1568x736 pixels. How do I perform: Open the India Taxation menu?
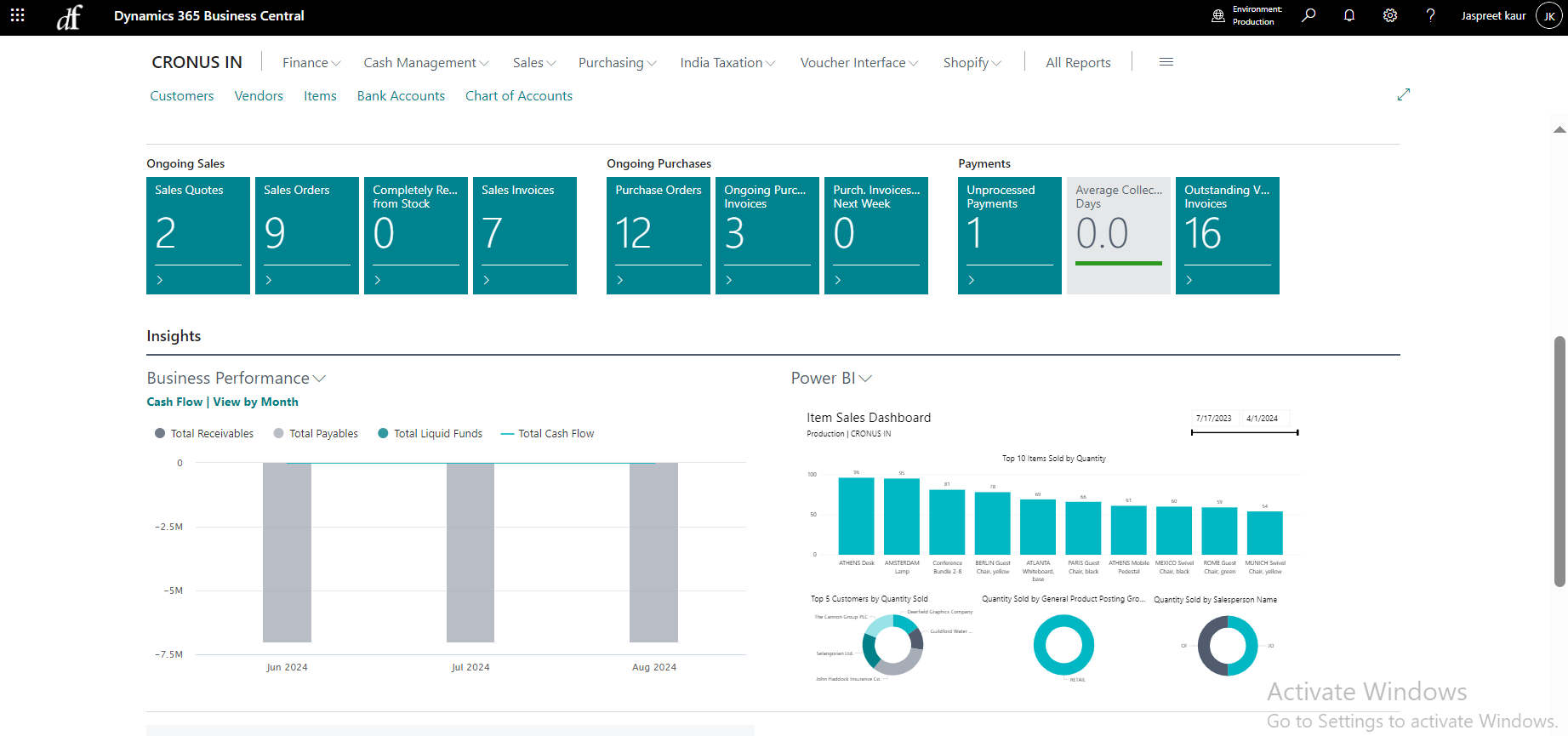click(727, 63)
